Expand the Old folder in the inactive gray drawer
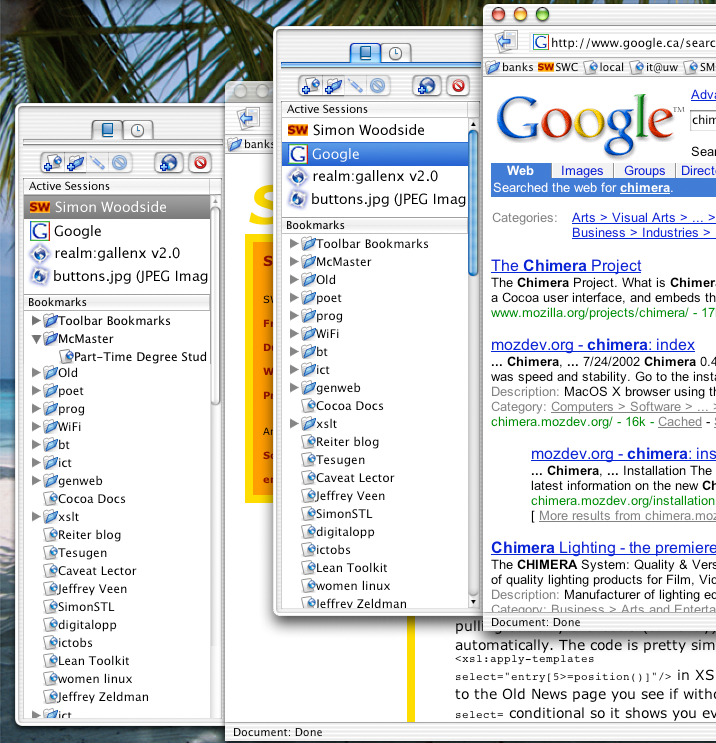Image resolution: width=716 pixels, height=743 pixels. click(x=36, y=373)
